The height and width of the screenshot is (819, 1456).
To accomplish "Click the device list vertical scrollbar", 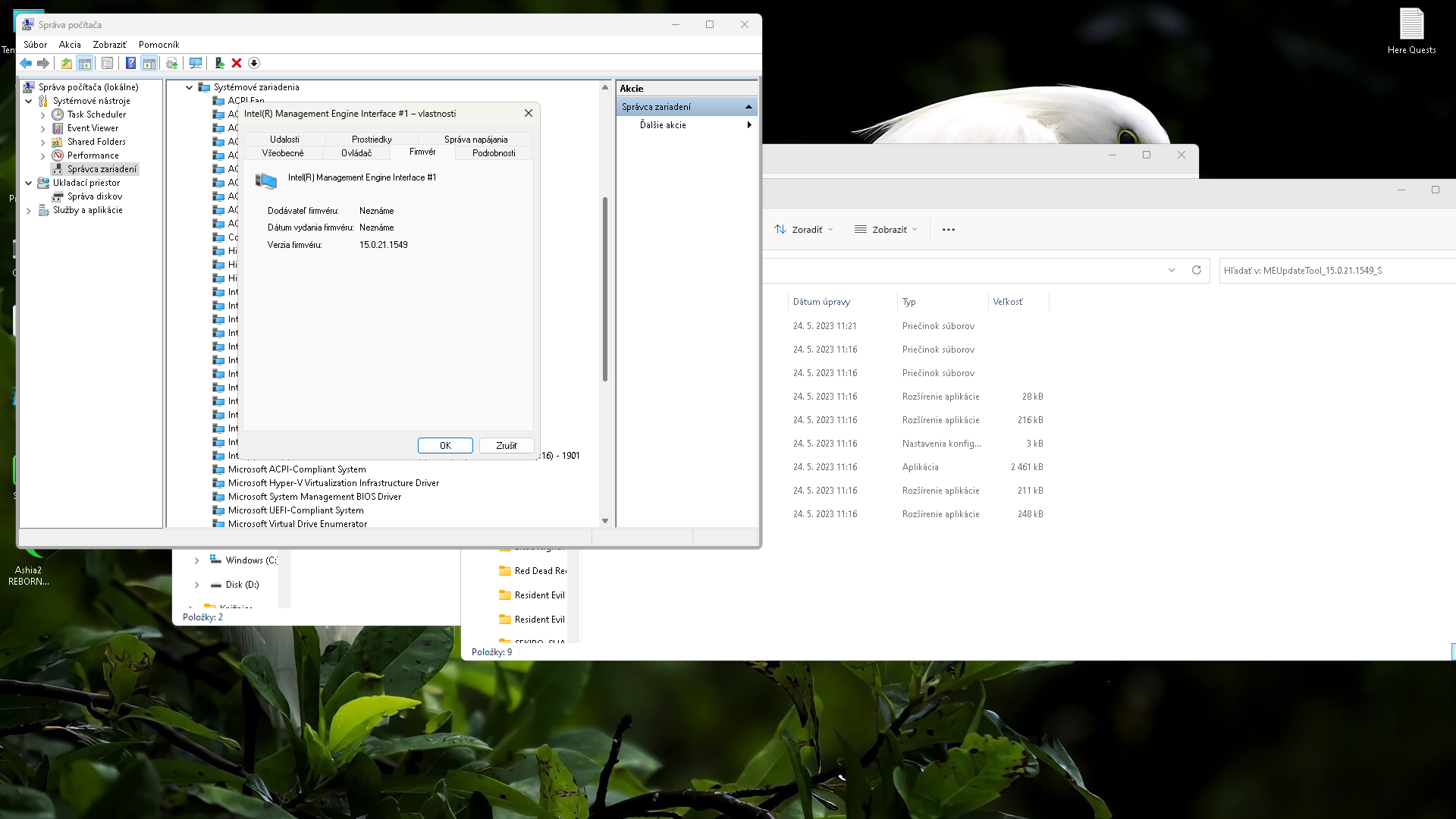I will pos(604,288).
